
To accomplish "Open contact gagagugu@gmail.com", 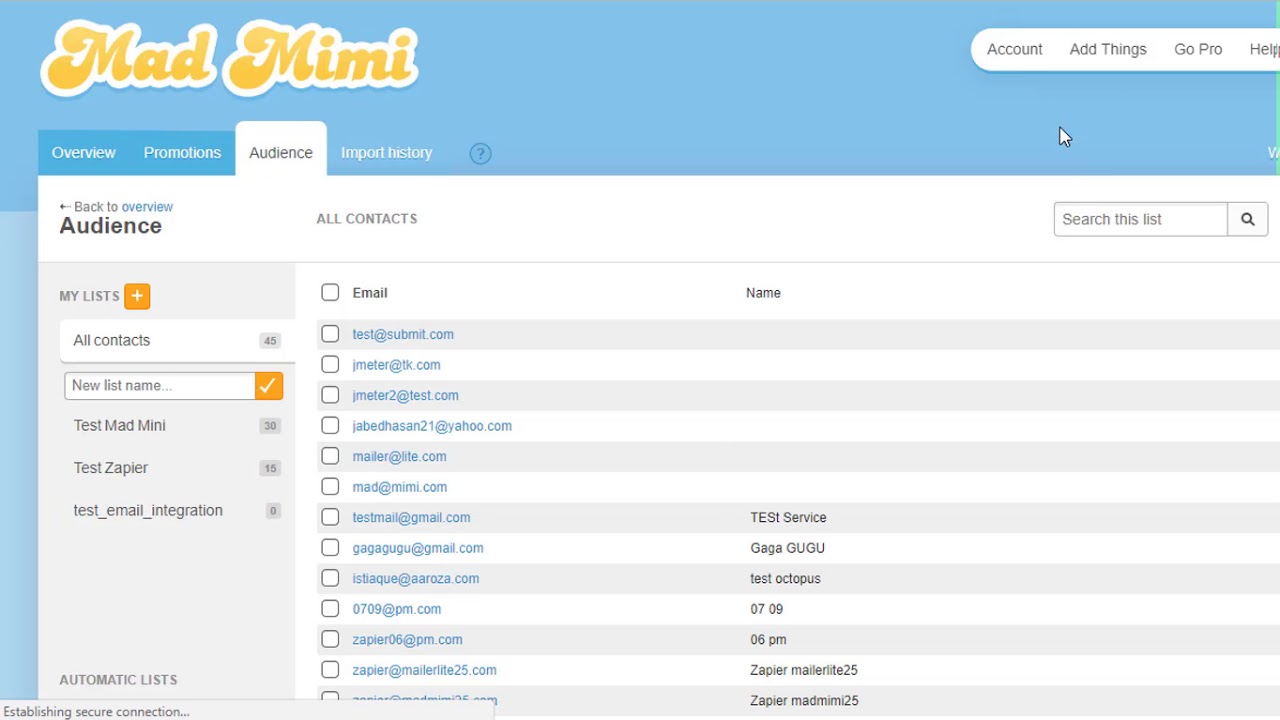I will (x=418, y=548).
